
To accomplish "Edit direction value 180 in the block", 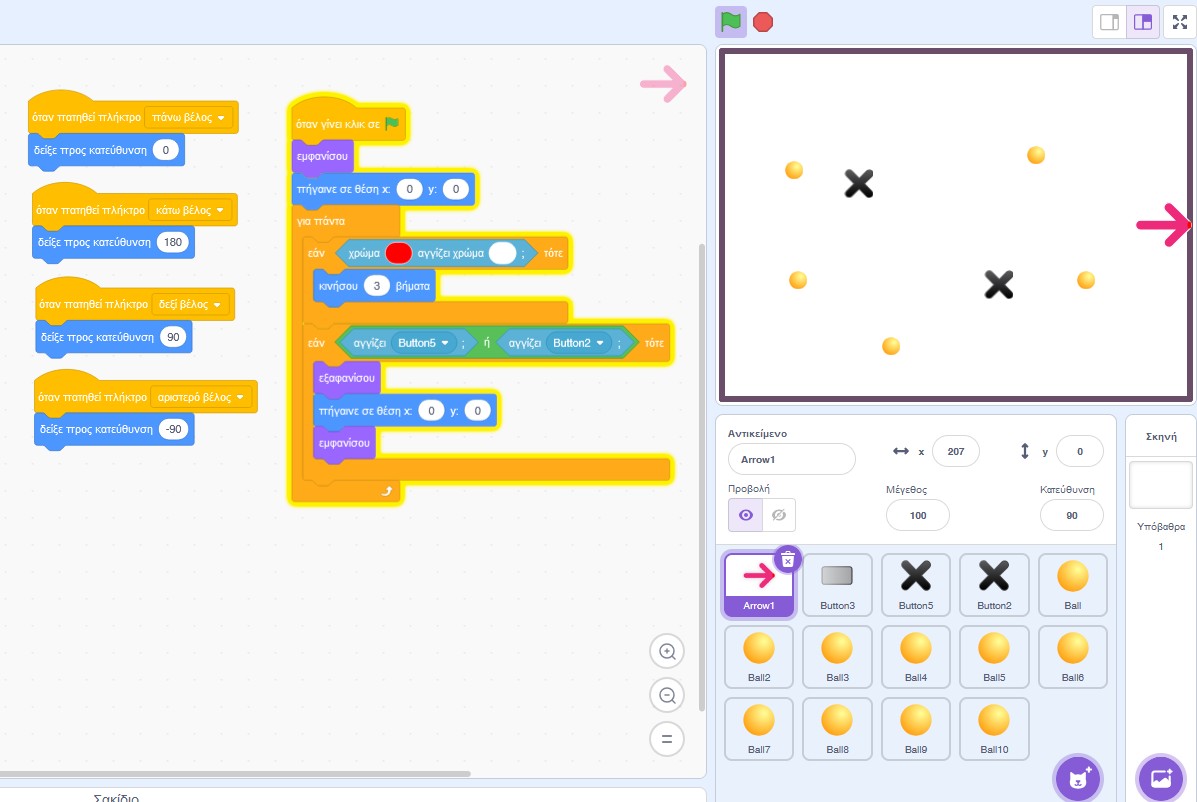I will point(173,243).
